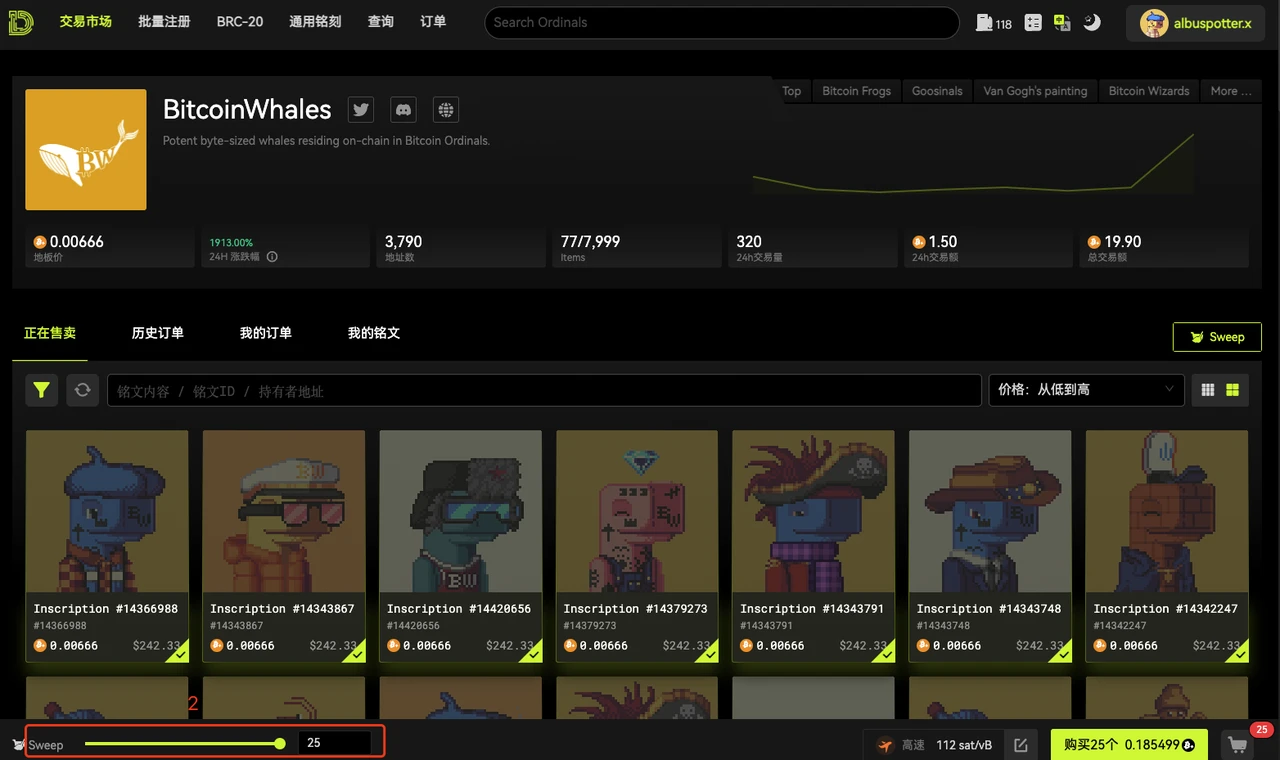Go to 批量注册 in the navbar
Viewport: 1280px width, 760px height.
tap(164, 22)
